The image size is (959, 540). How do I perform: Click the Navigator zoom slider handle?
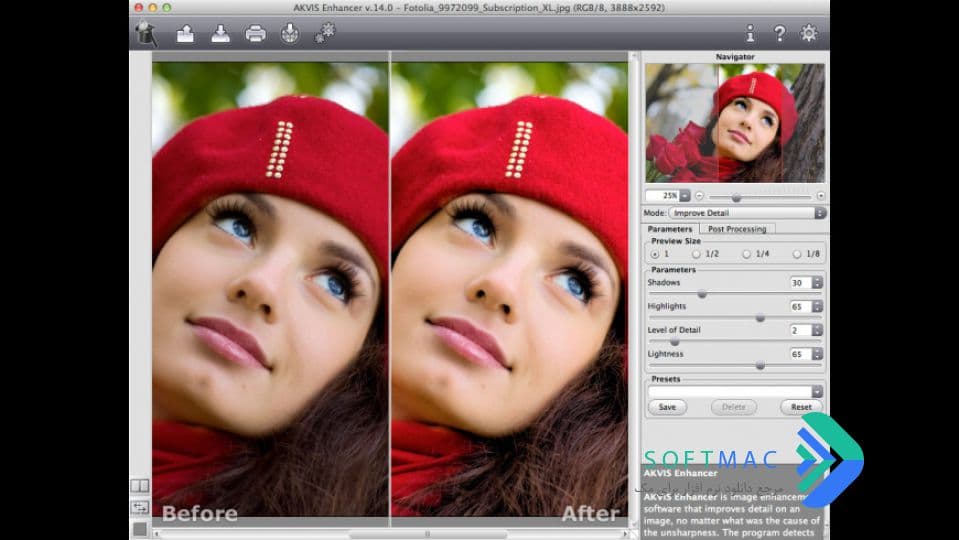point(736,198)
